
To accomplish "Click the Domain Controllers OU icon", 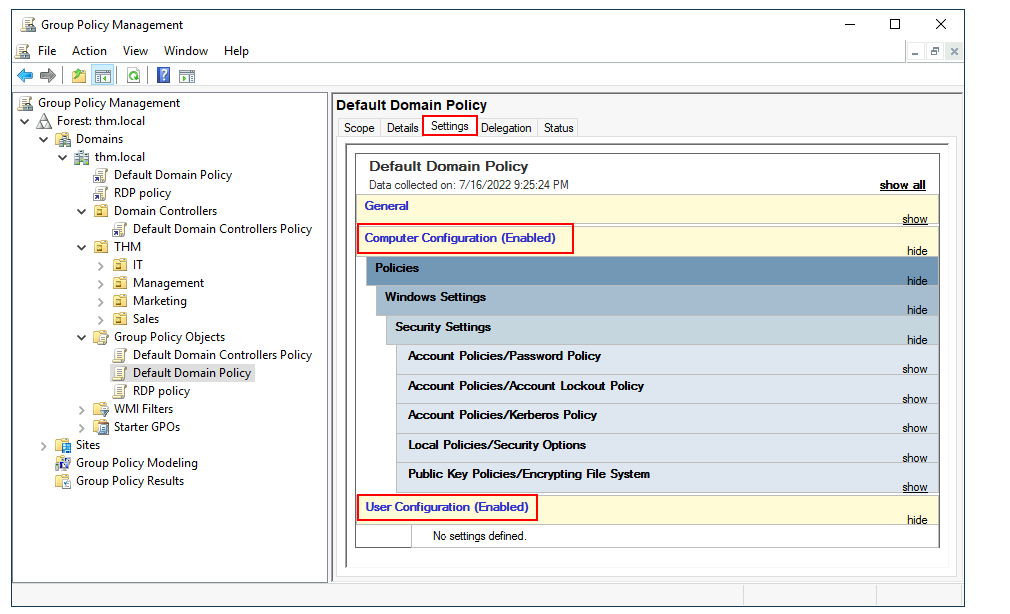I will (x=101, y=211).
